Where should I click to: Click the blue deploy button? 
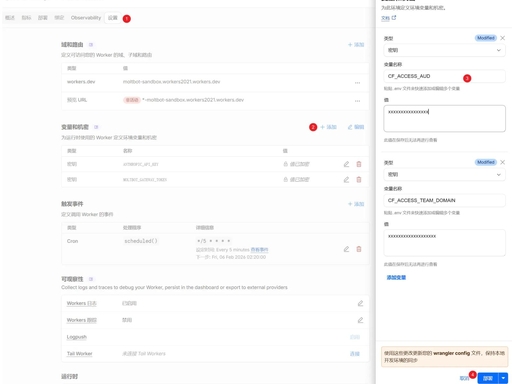click(x=488, y=378)
